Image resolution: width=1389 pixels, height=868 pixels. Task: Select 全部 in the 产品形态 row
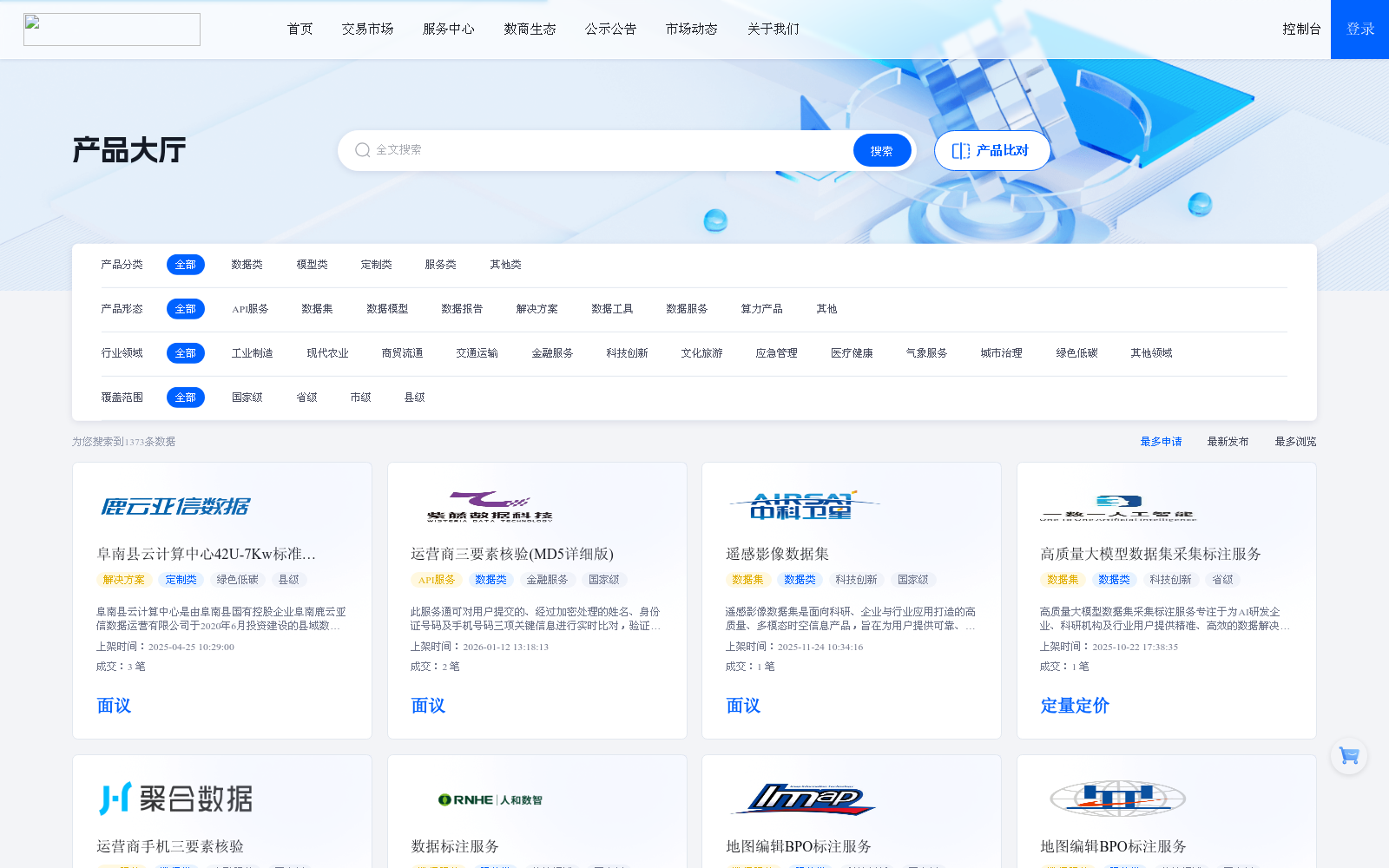pyautogui.click(x=186, y=309)
